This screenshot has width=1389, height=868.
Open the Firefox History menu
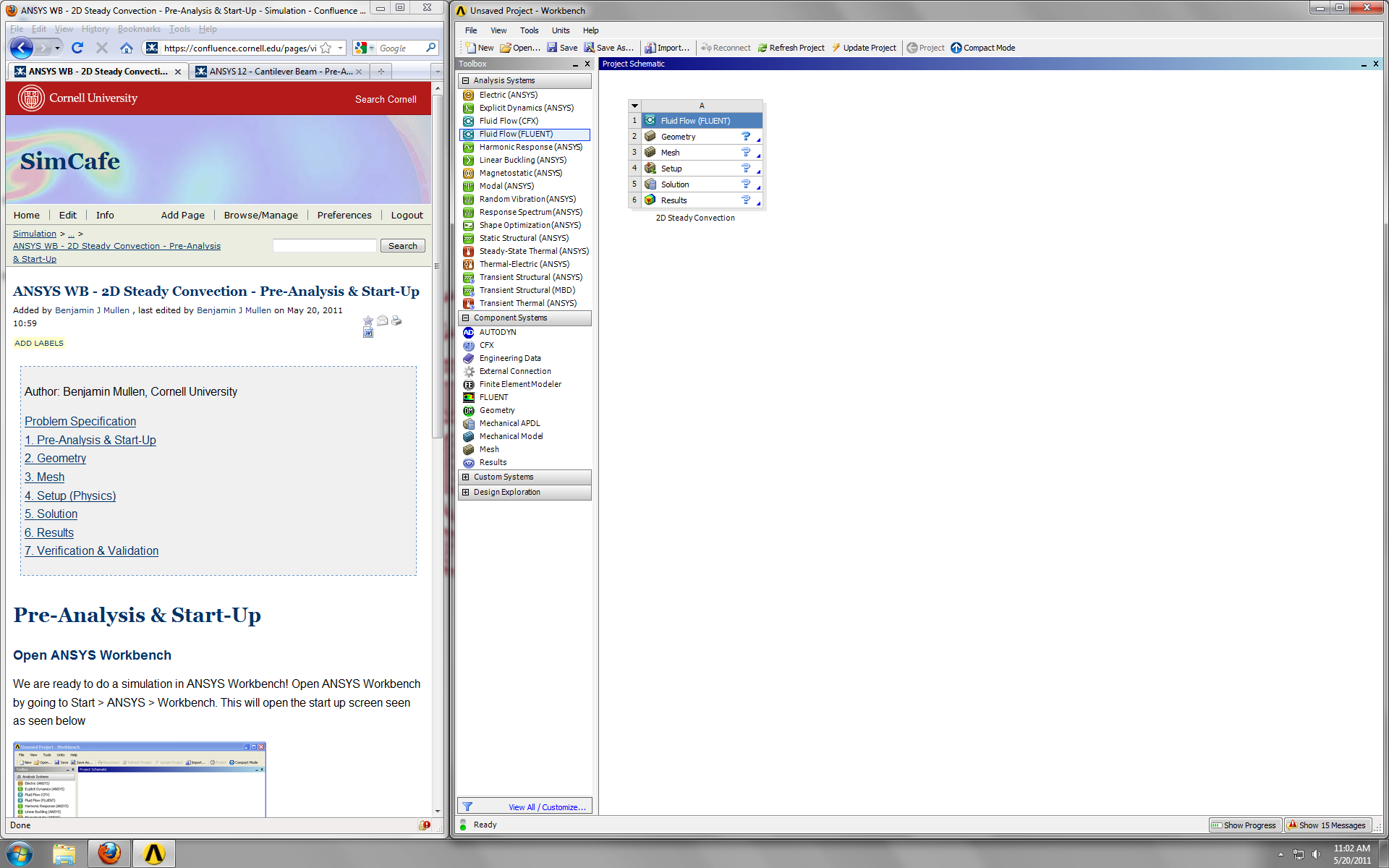95,29
